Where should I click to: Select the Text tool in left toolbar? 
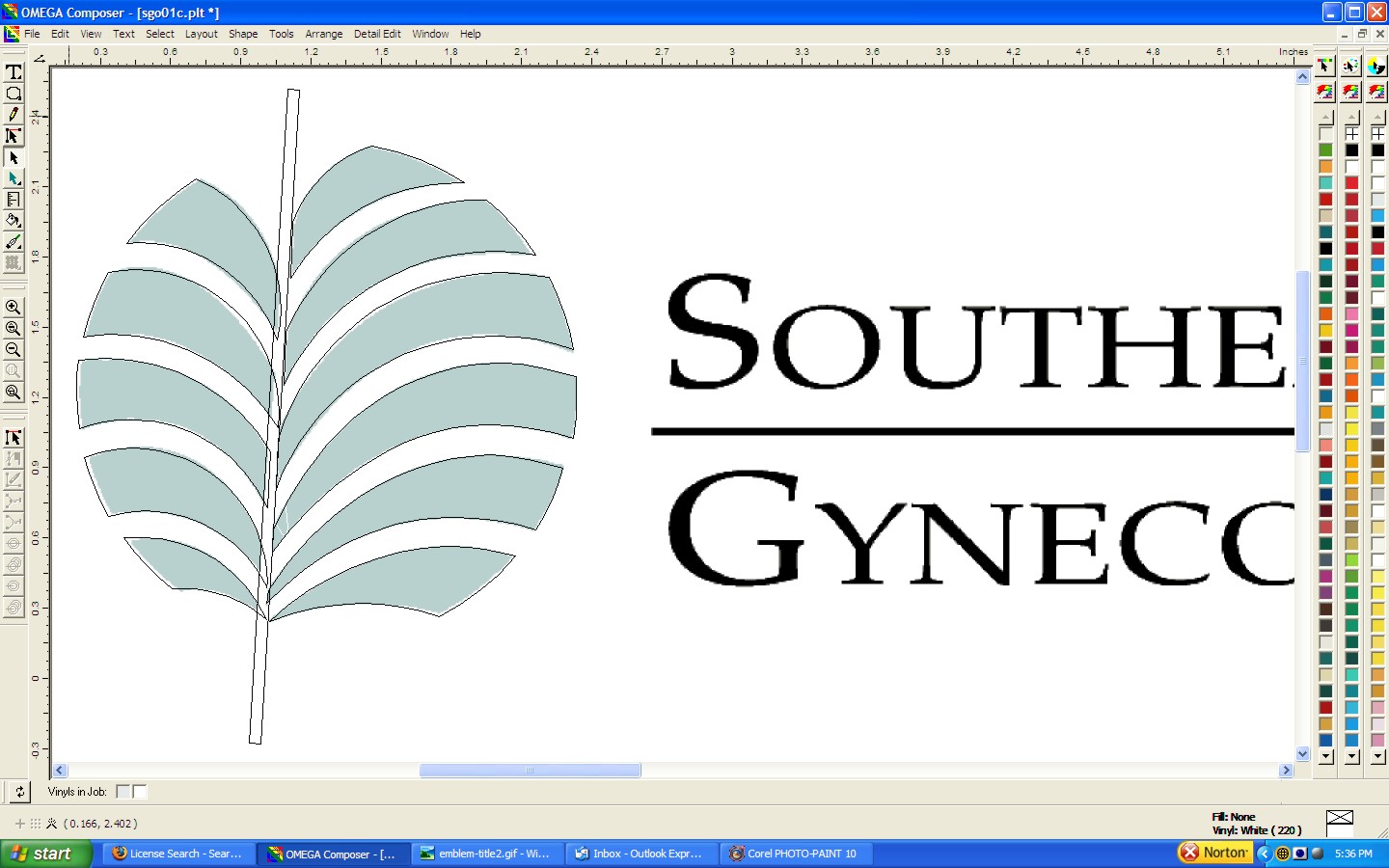tap(14, 72)
